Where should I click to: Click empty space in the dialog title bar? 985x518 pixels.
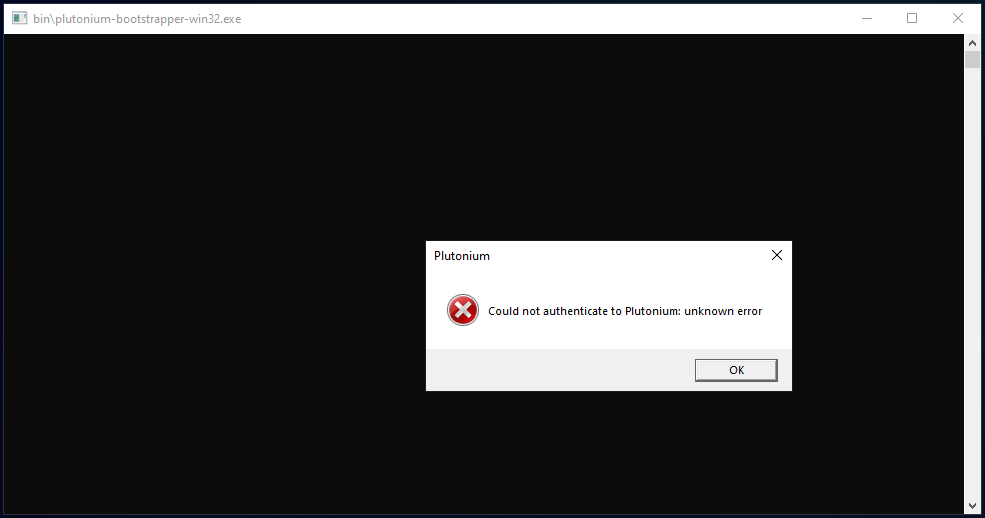[620, 256]
